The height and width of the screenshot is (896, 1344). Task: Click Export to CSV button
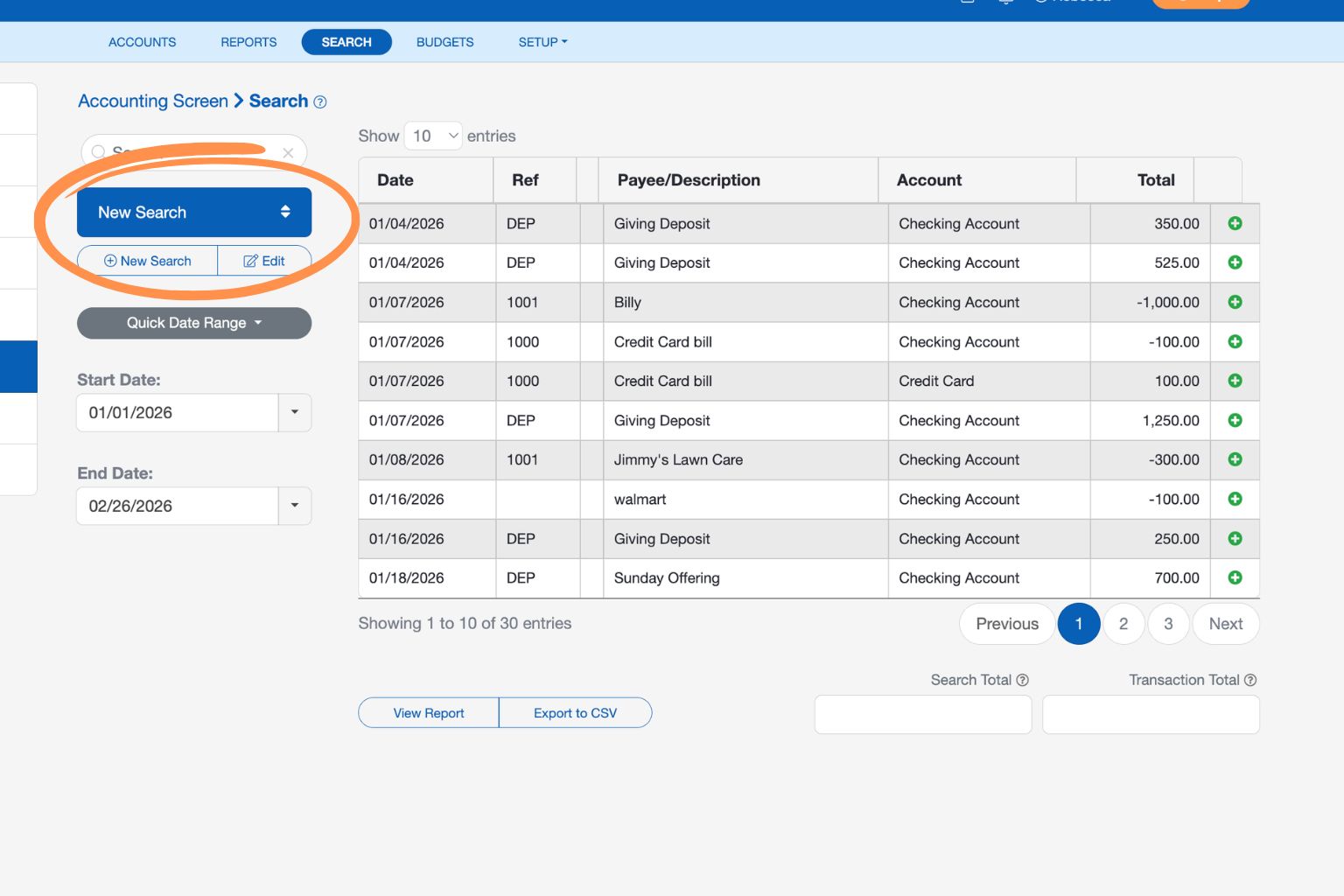575,713
